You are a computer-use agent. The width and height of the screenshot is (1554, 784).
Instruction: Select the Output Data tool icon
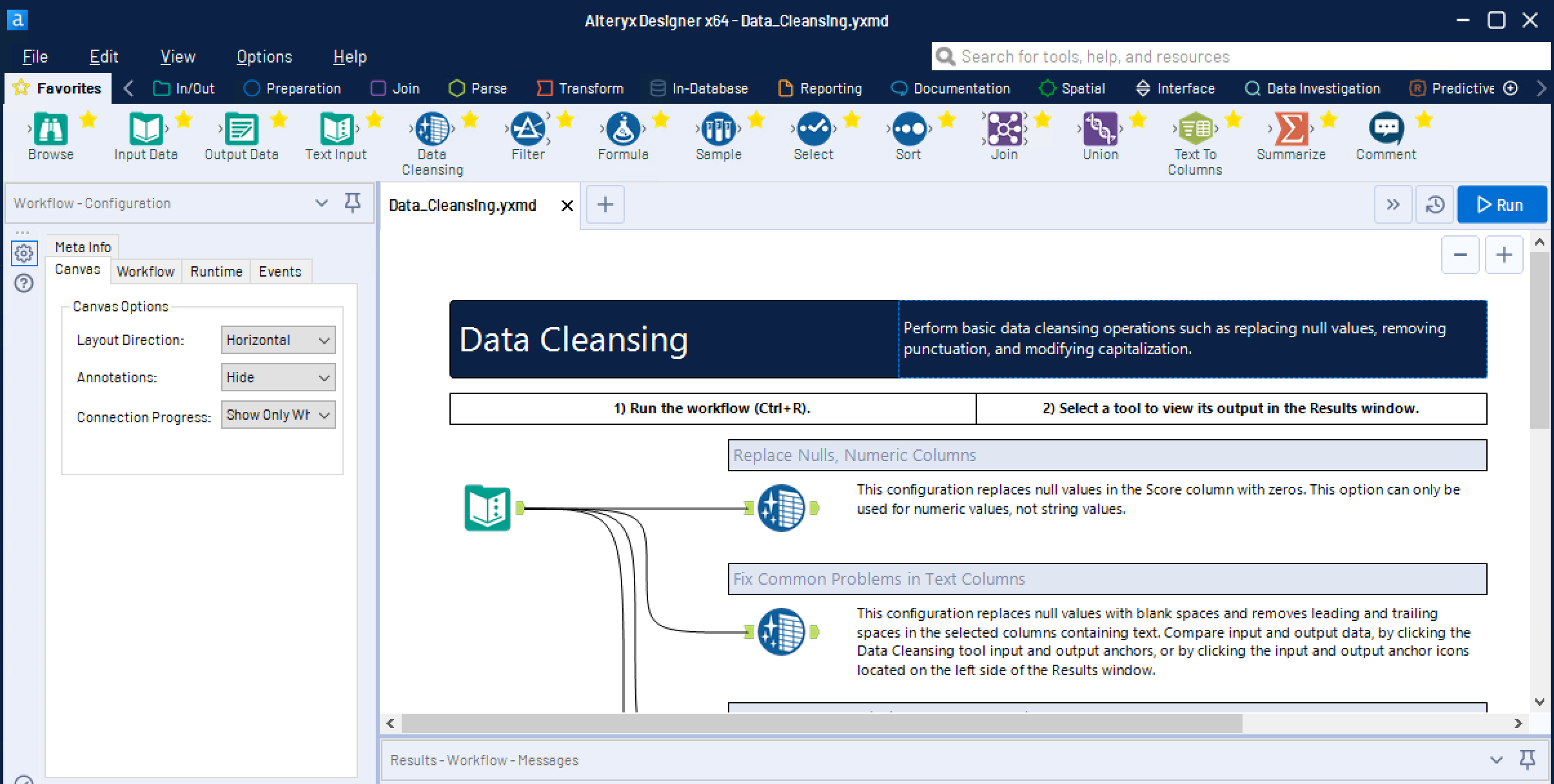(241, 129)
